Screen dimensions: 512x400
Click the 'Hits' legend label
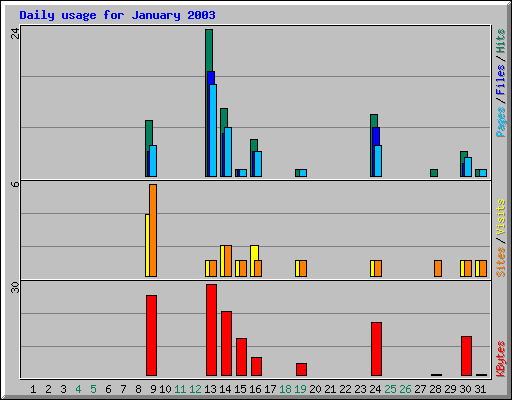(x=500, y=41)
